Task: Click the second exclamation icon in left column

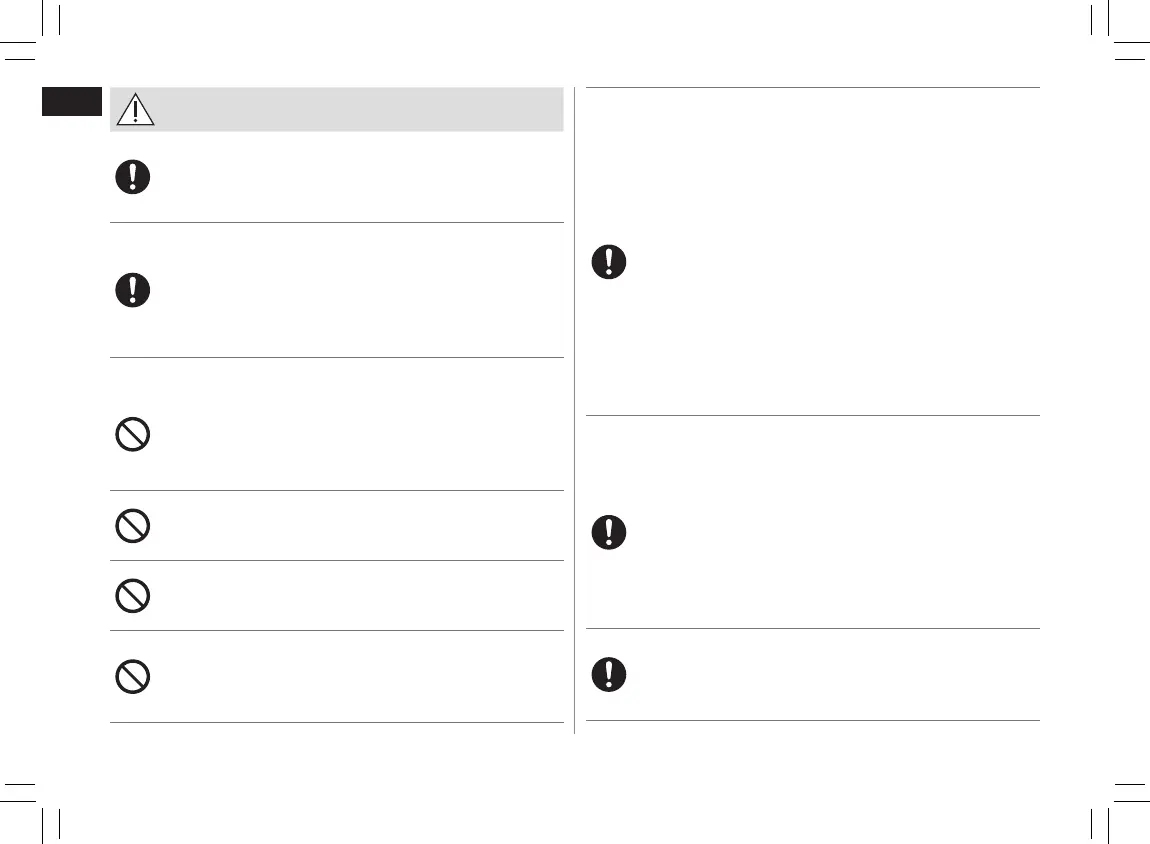Action: (132, 290)
